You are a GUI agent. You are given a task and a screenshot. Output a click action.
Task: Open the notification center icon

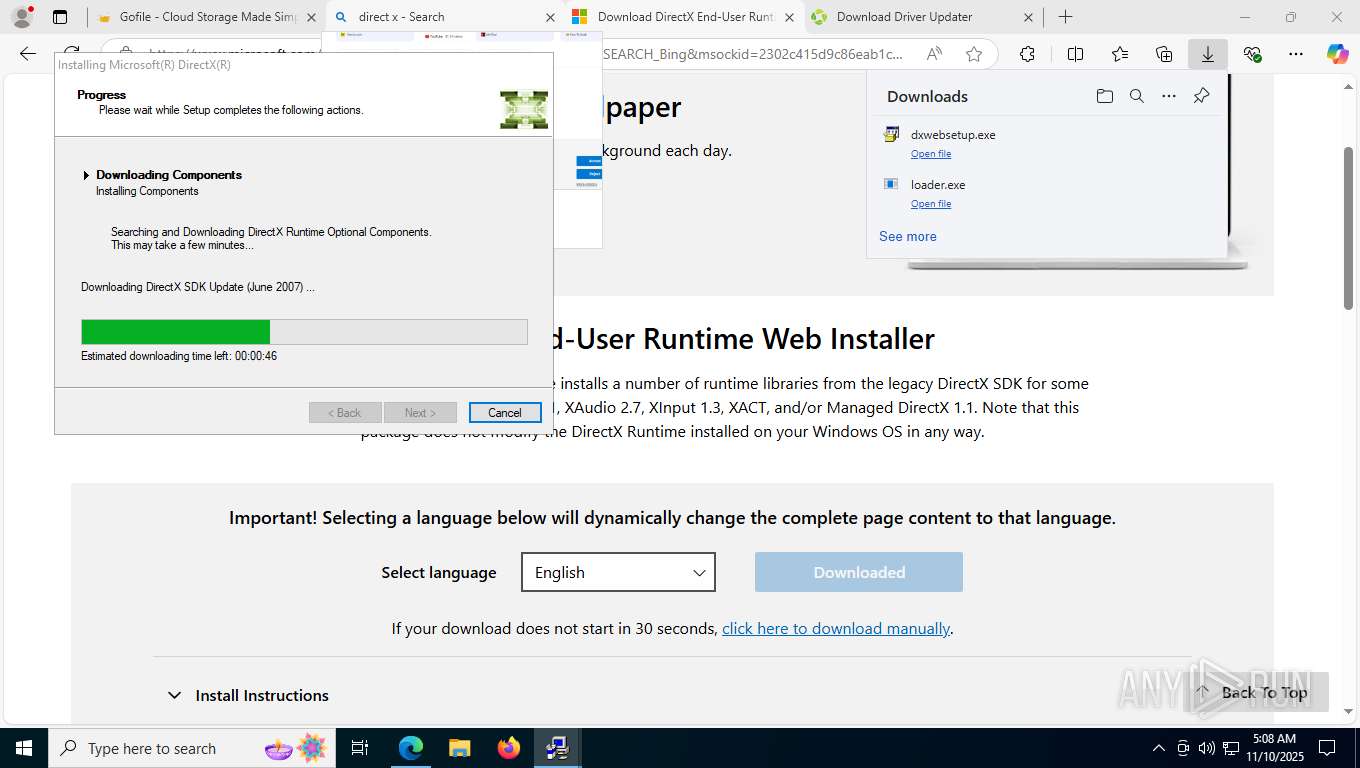[x=1327, y=748]
